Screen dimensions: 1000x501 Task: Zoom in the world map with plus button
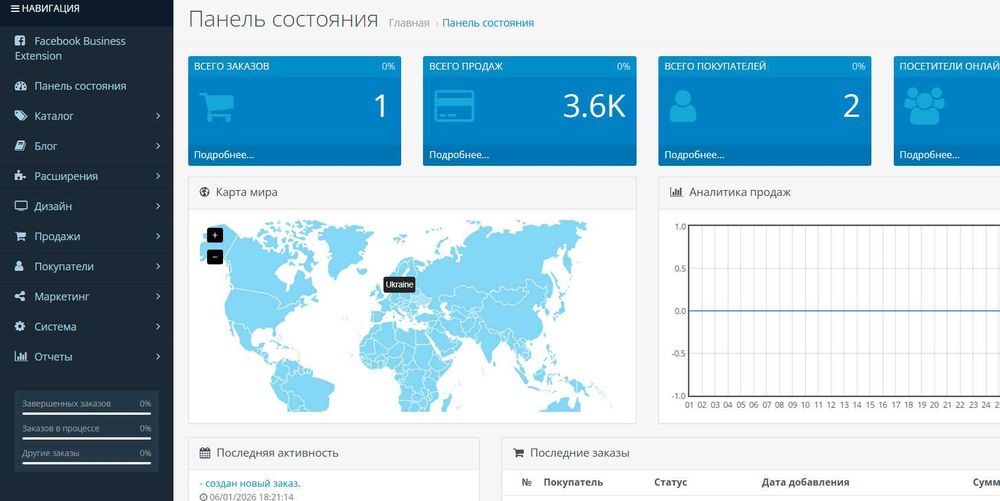216,235
